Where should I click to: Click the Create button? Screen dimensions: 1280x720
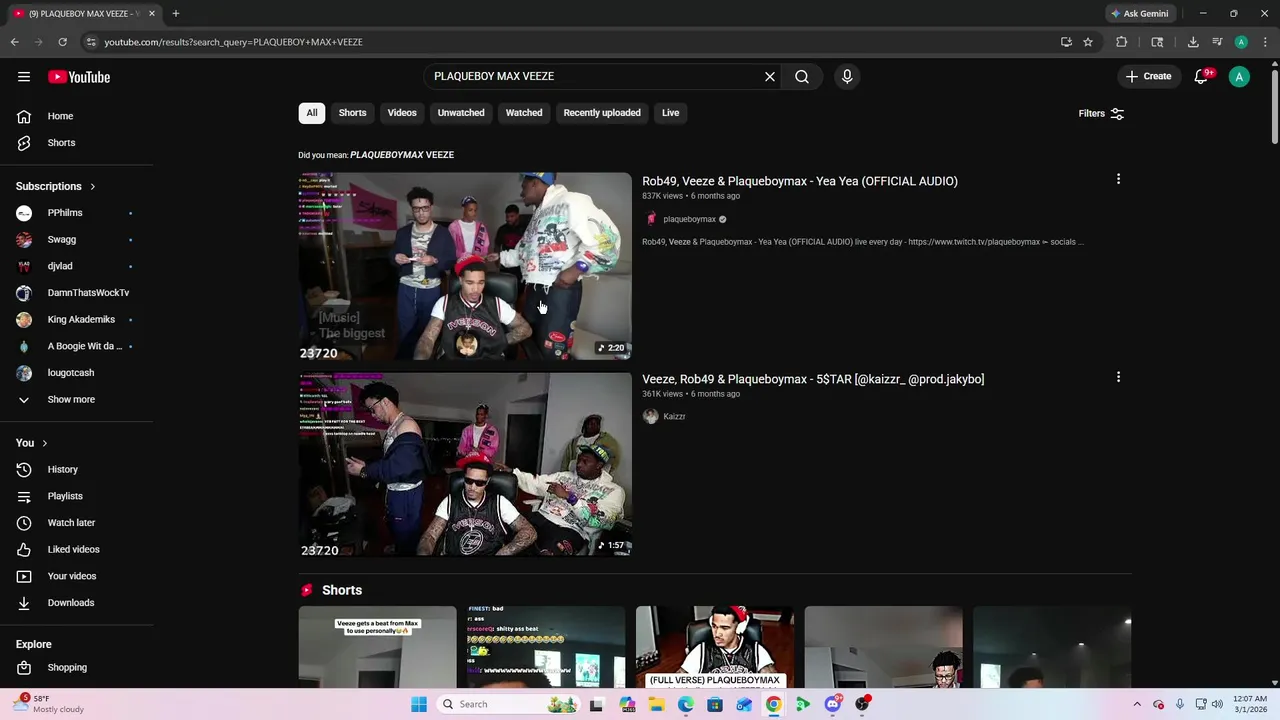pos(1148,76)
